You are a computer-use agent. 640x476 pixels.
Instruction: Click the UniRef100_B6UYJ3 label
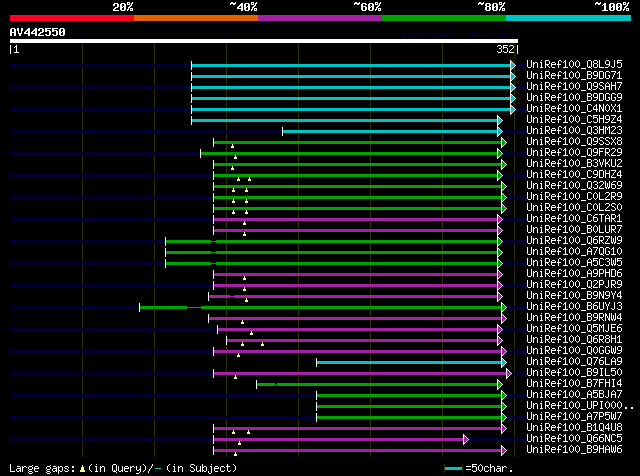tap(574, 307)
